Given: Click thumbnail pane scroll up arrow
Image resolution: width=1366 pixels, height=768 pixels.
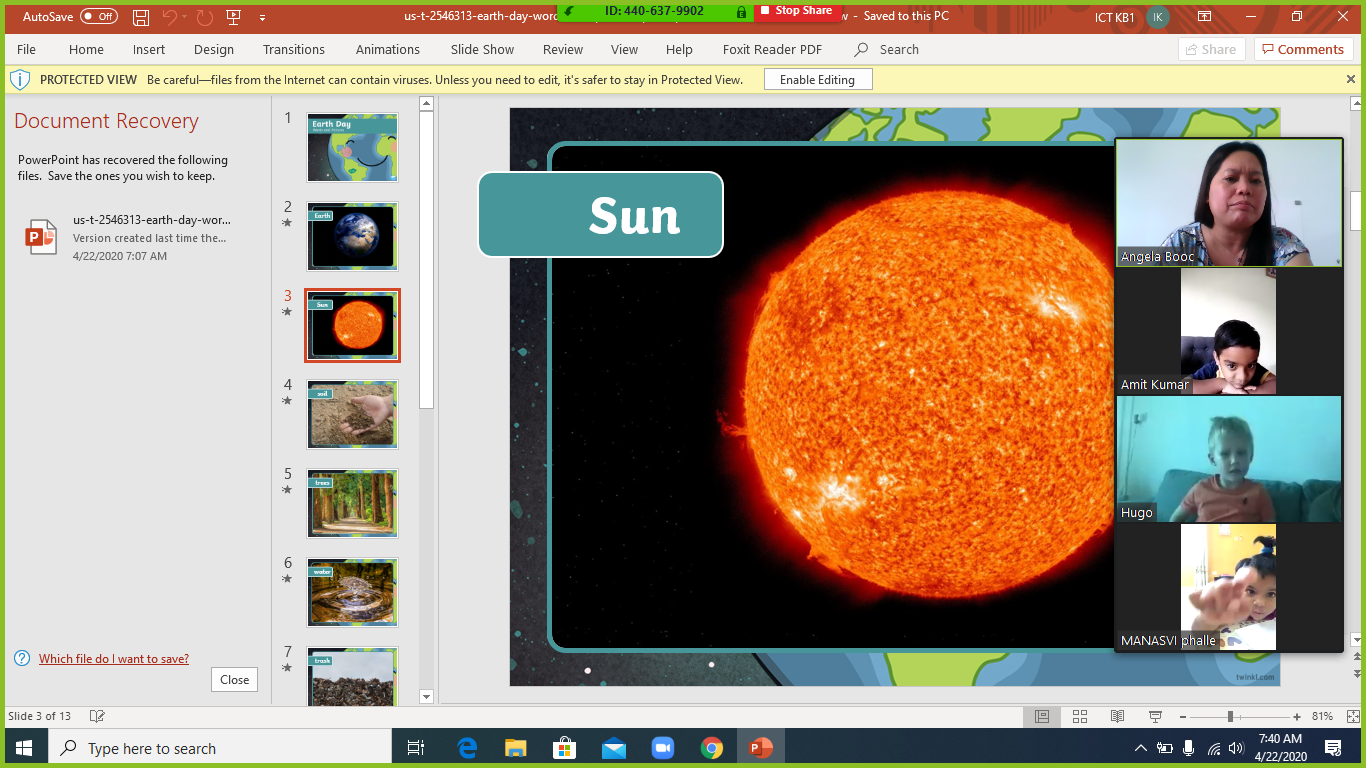Looking at the screenshot, I should [x=426, y=103].
